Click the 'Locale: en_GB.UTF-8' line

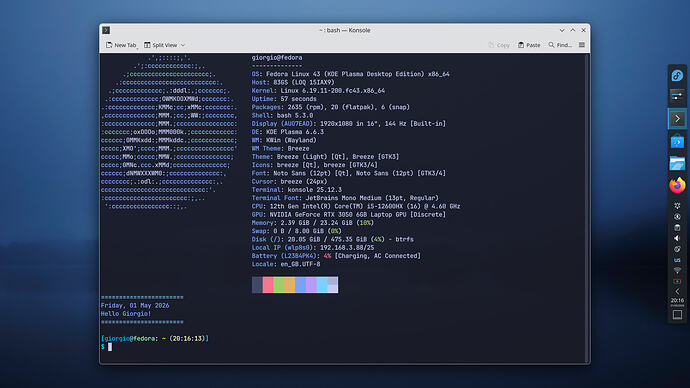pyautogui.click(x=286, y=264)
